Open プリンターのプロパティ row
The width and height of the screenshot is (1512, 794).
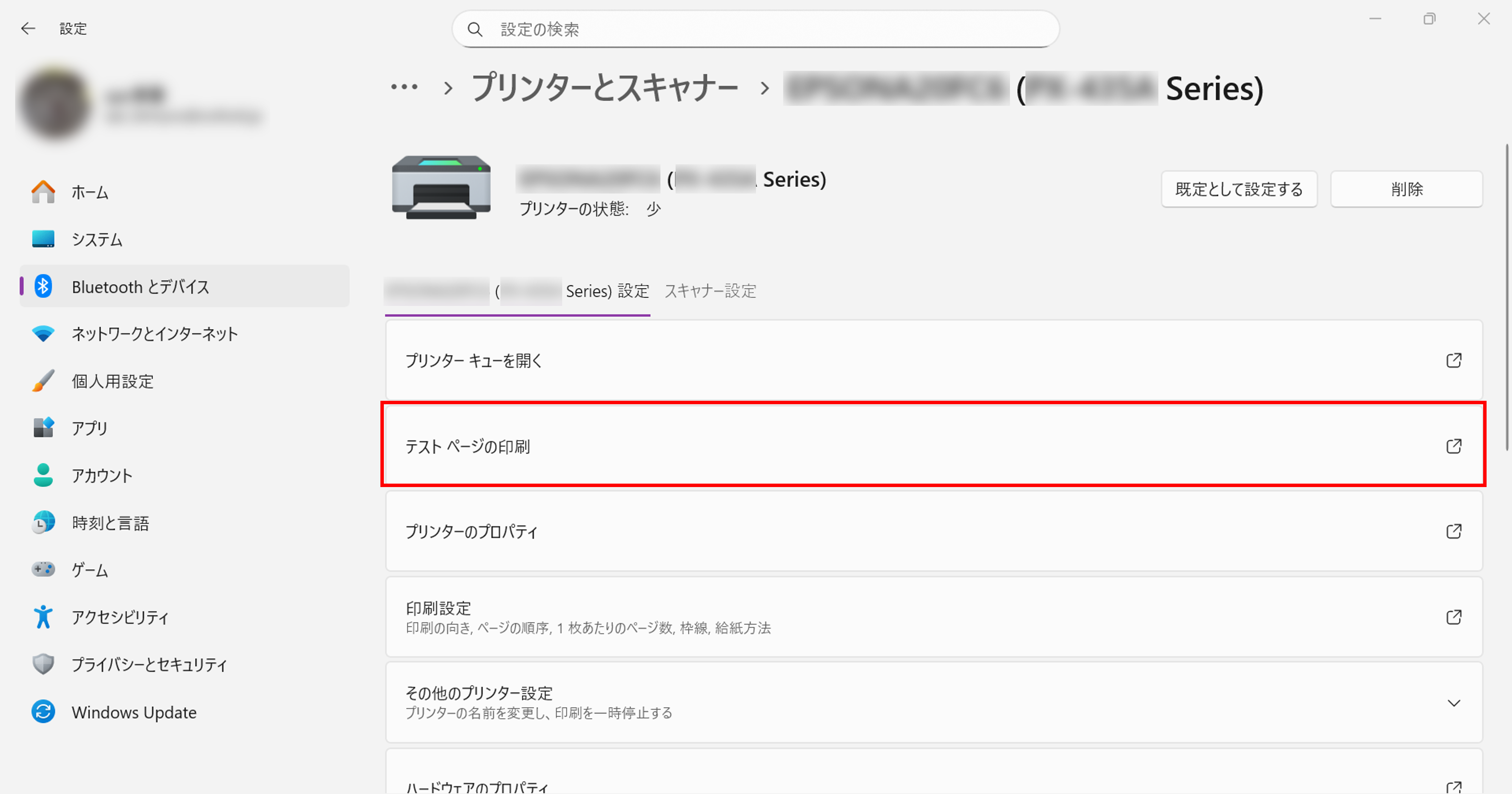coord(933,531)
